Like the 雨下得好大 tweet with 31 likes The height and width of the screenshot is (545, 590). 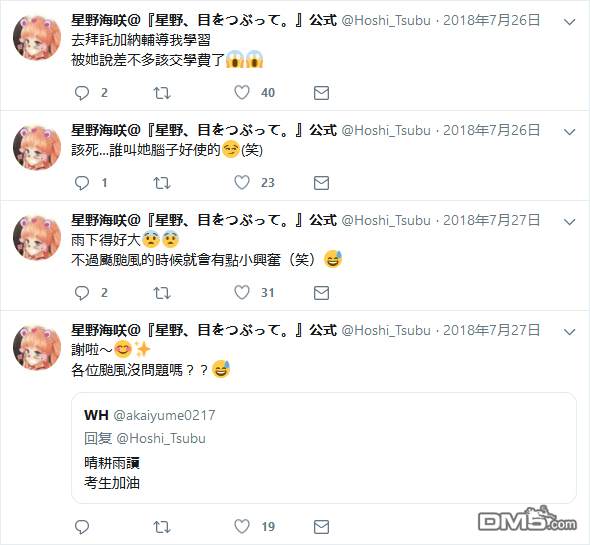(242, 292)
